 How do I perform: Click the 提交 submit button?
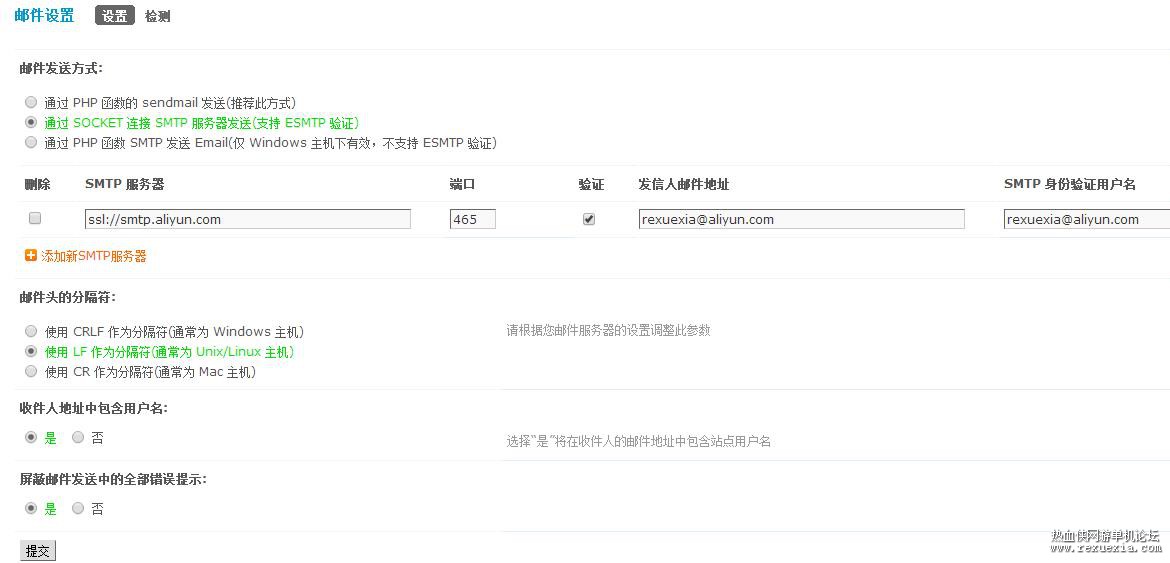[x=37, y=551]
